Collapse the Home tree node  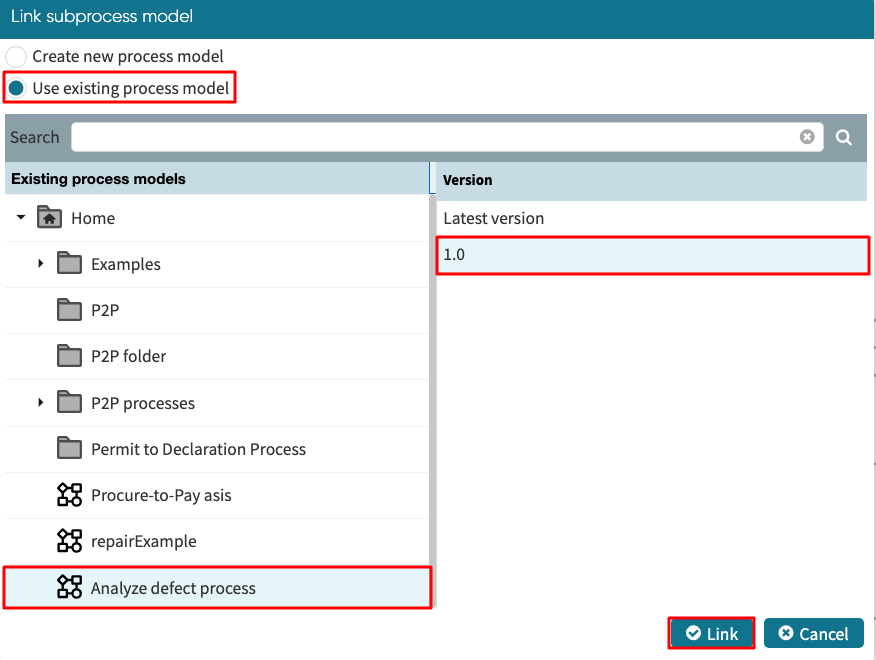coord(21,218)
